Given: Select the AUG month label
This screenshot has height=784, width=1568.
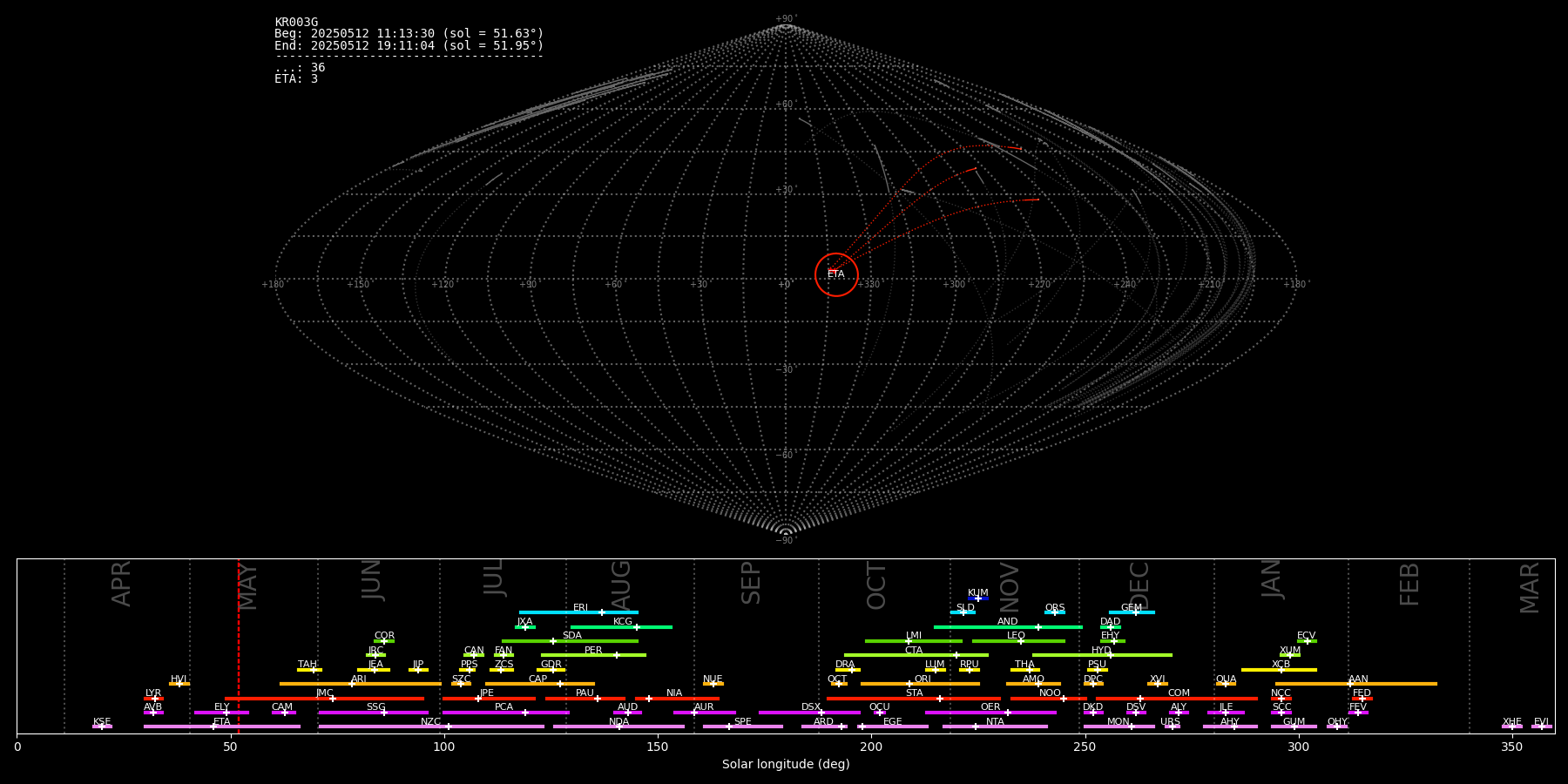Looking at the screenshot, I should (621, 585).
